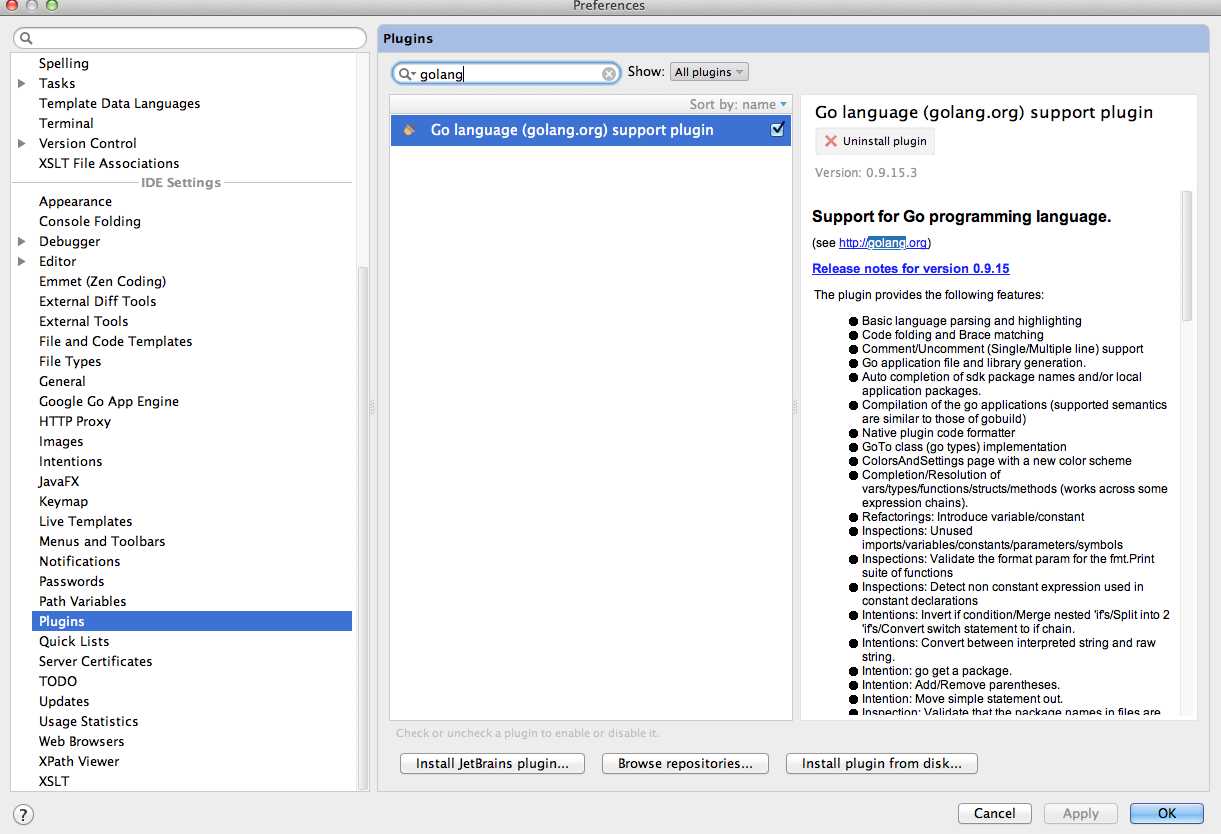Select Quick Lists setting

click(74, 642)
